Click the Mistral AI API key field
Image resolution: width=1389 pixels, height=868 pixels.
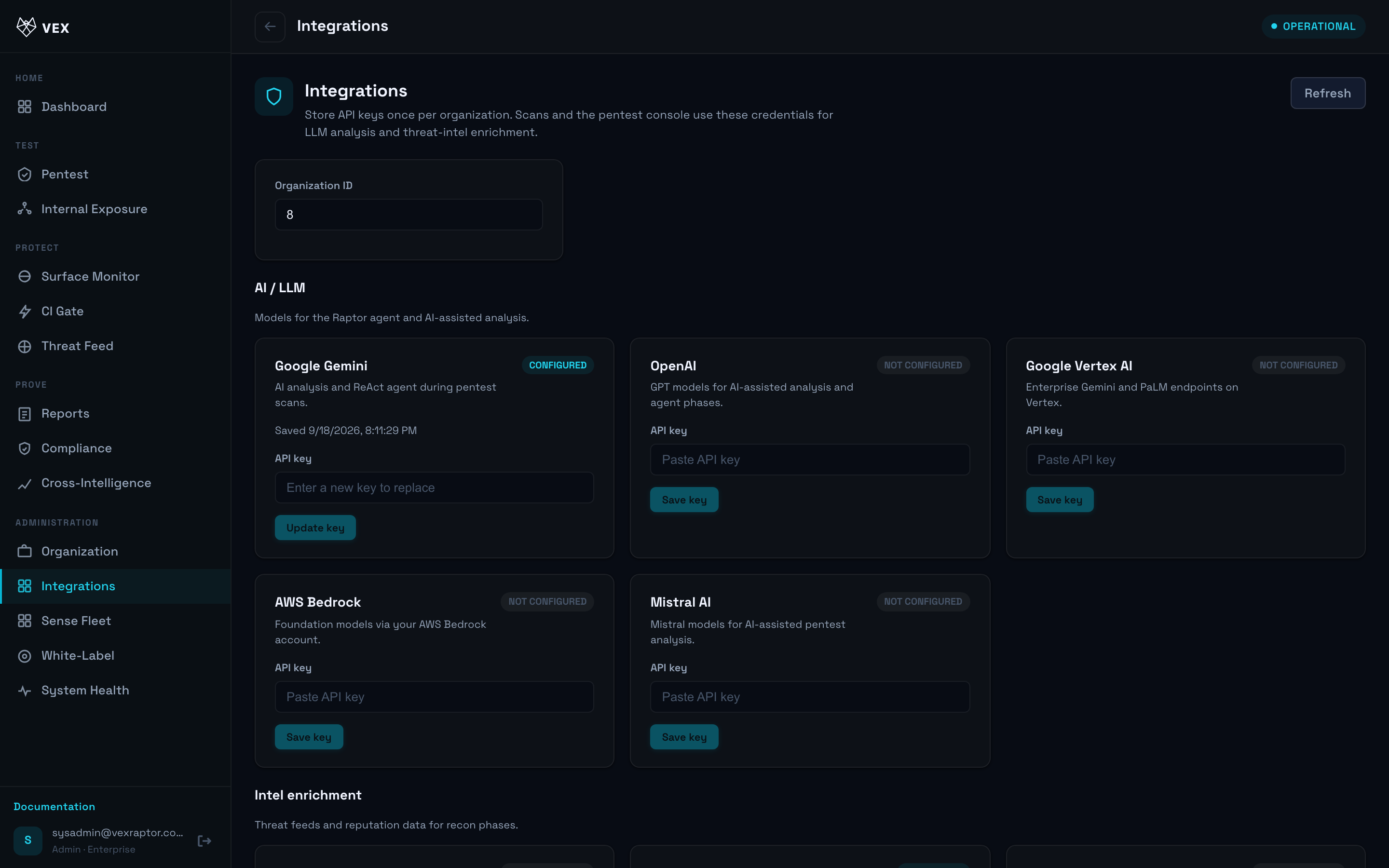[810, 697]
